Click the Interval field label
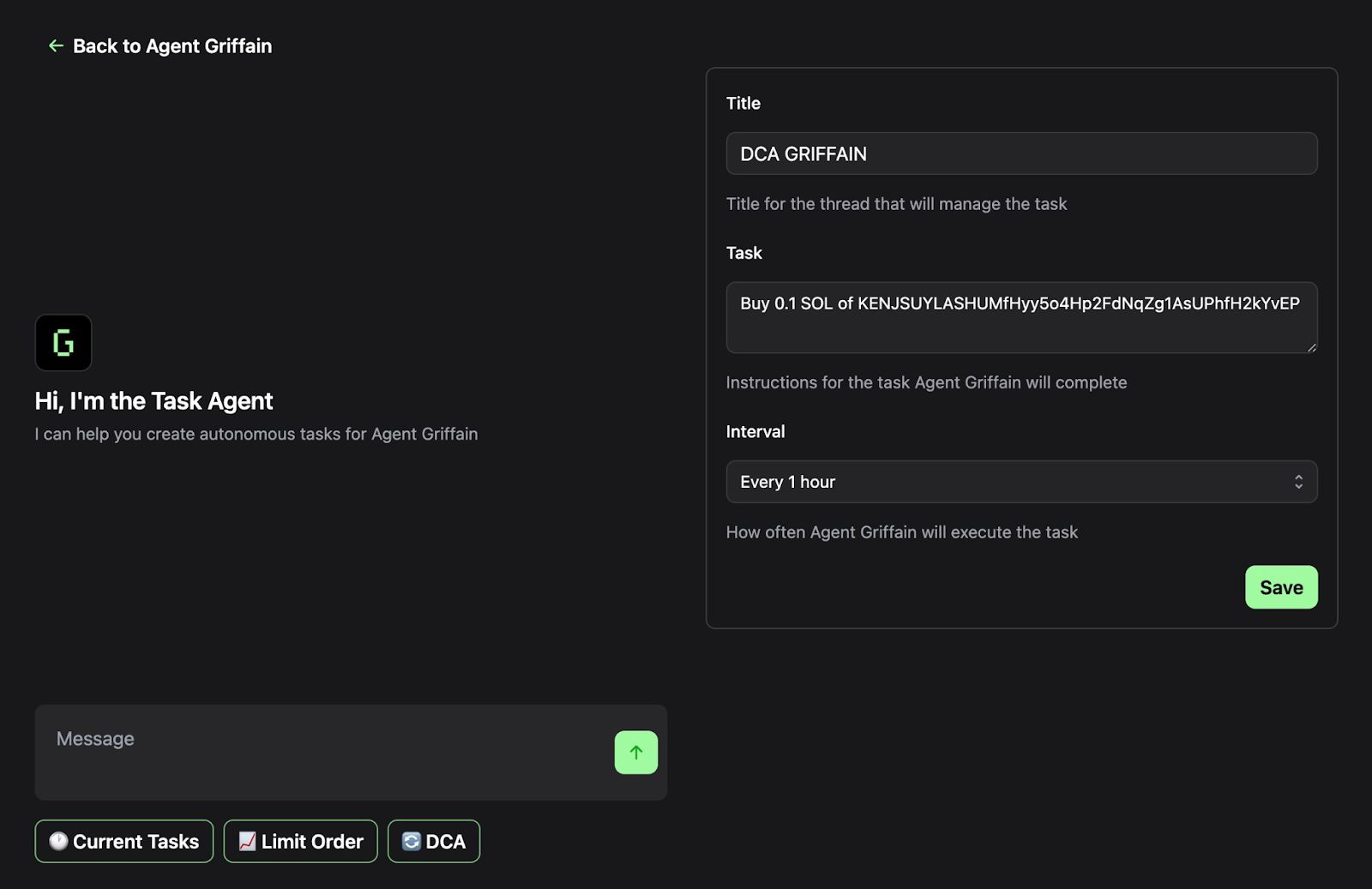 point(755,432)
